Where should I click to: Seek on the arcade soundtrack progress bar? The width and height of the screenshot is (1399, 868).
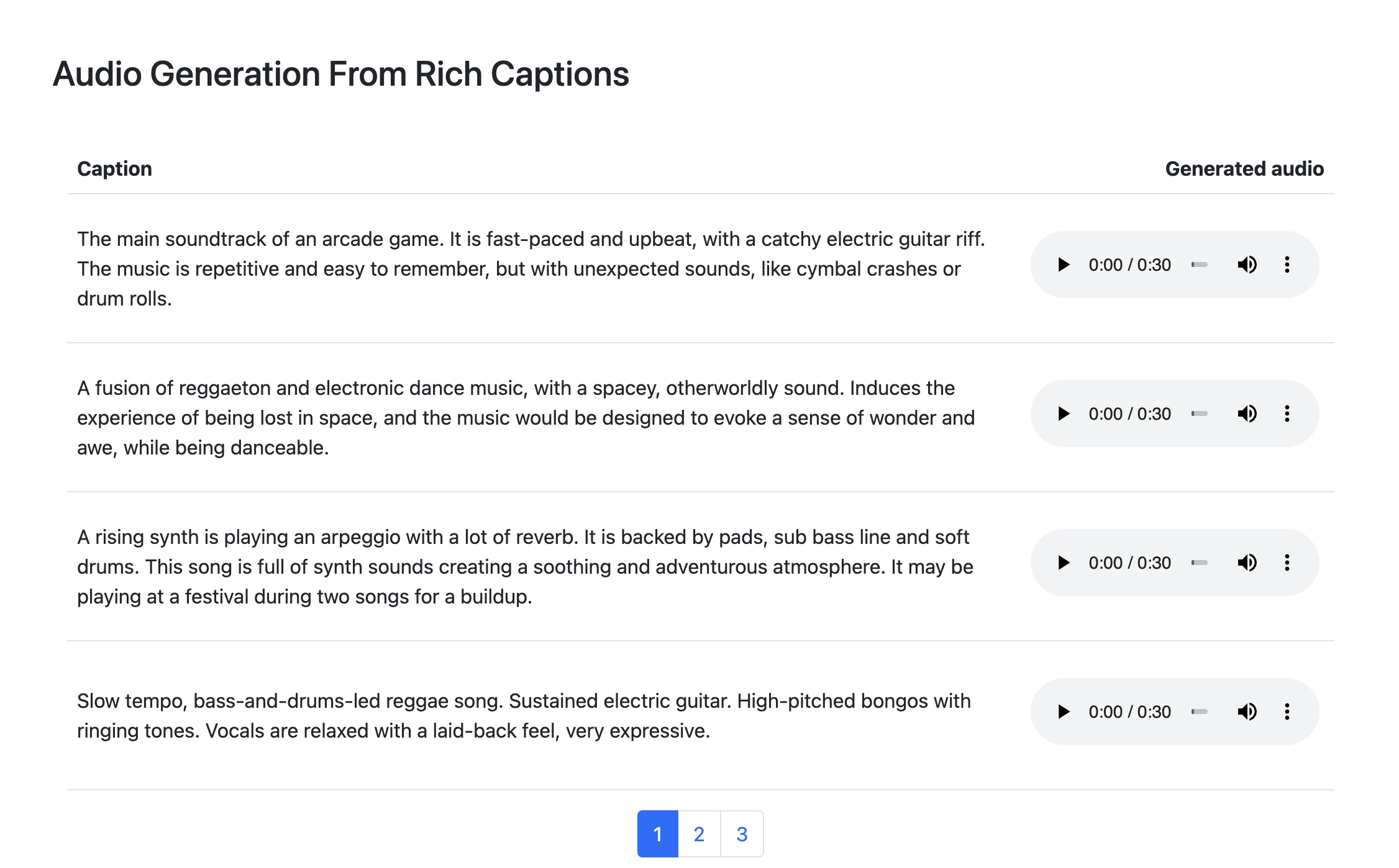pos(1200,264)
